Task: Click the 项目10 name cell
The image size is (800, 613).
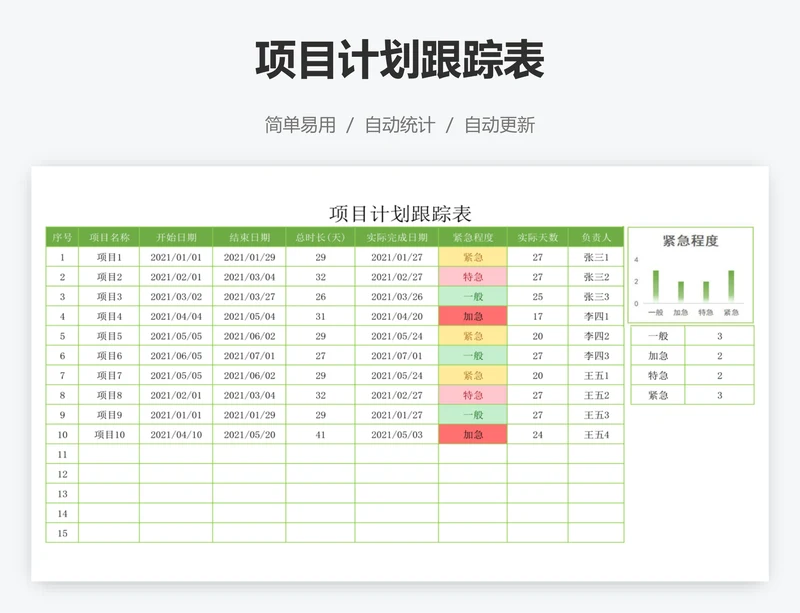Action: tap(109, 435)
